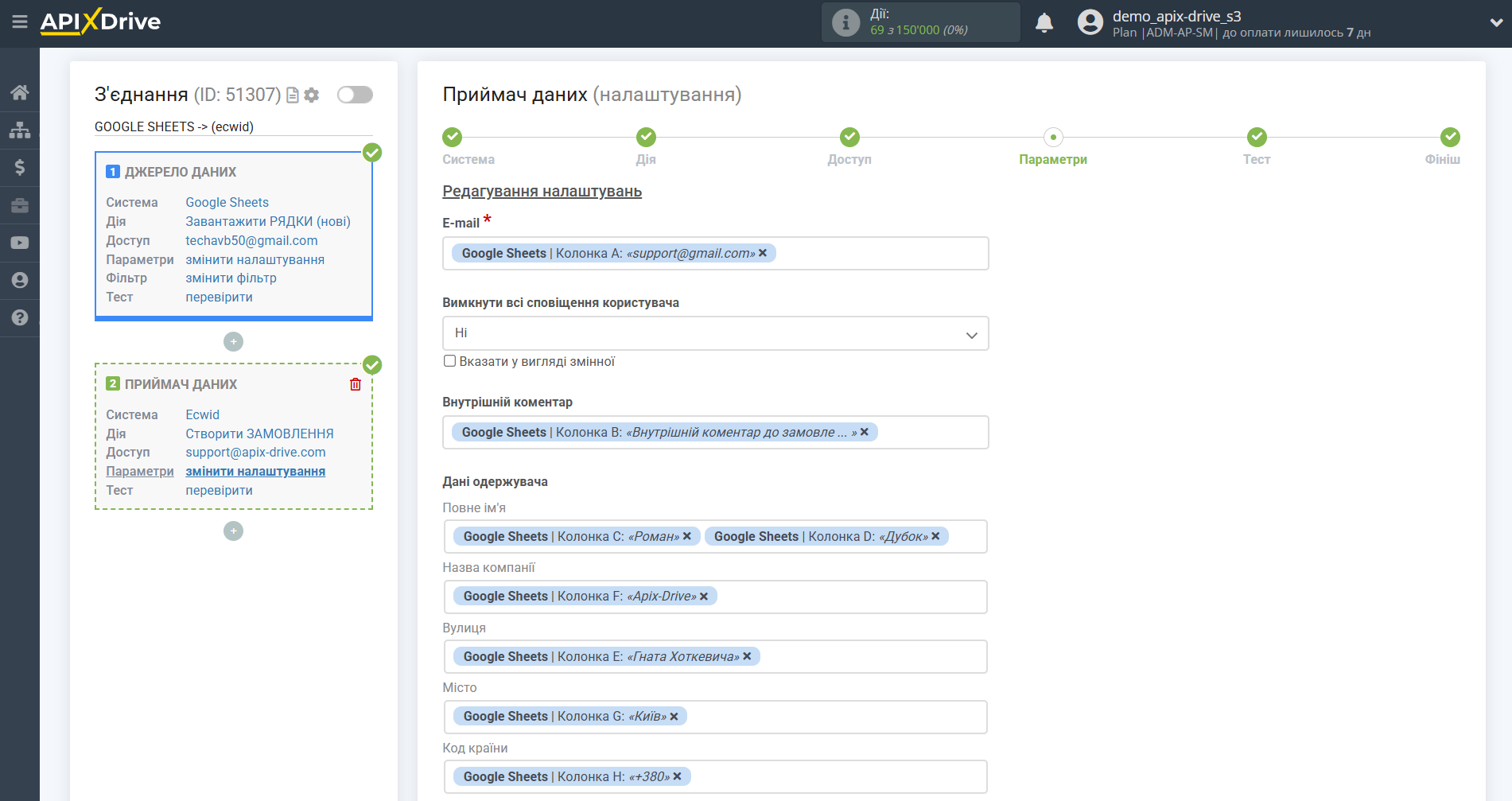Expand the account menu chevron
1512x801 pixels.
click(x=1496, y=23)
